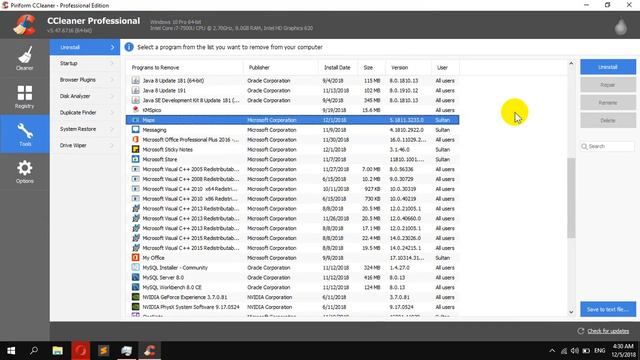
Task: Click the info icon beside instructions
Action: tap(129, 47)
